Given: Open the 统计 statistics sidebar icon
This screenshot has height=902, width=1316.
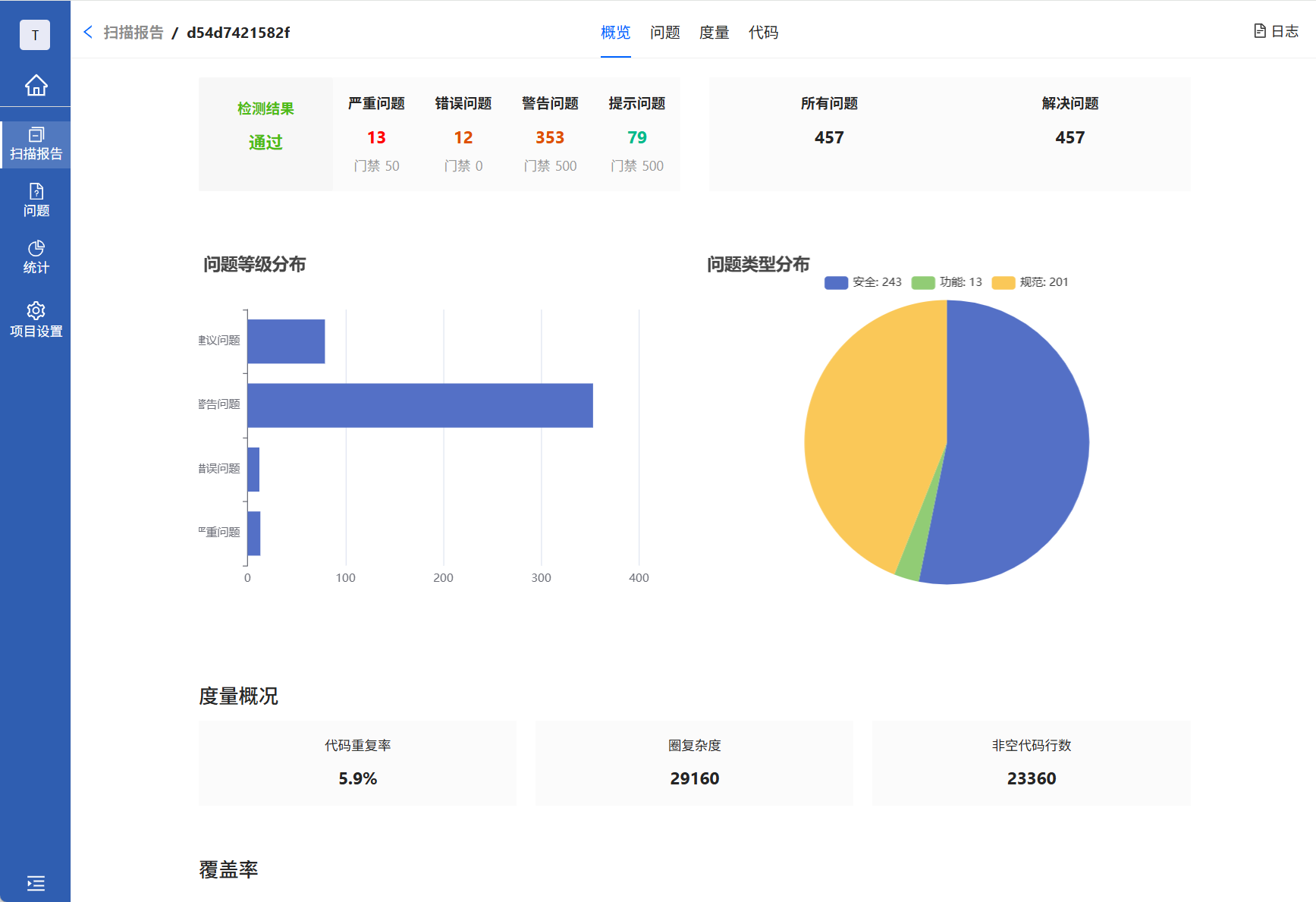Looking at the screenshot, I should [36, 257].
